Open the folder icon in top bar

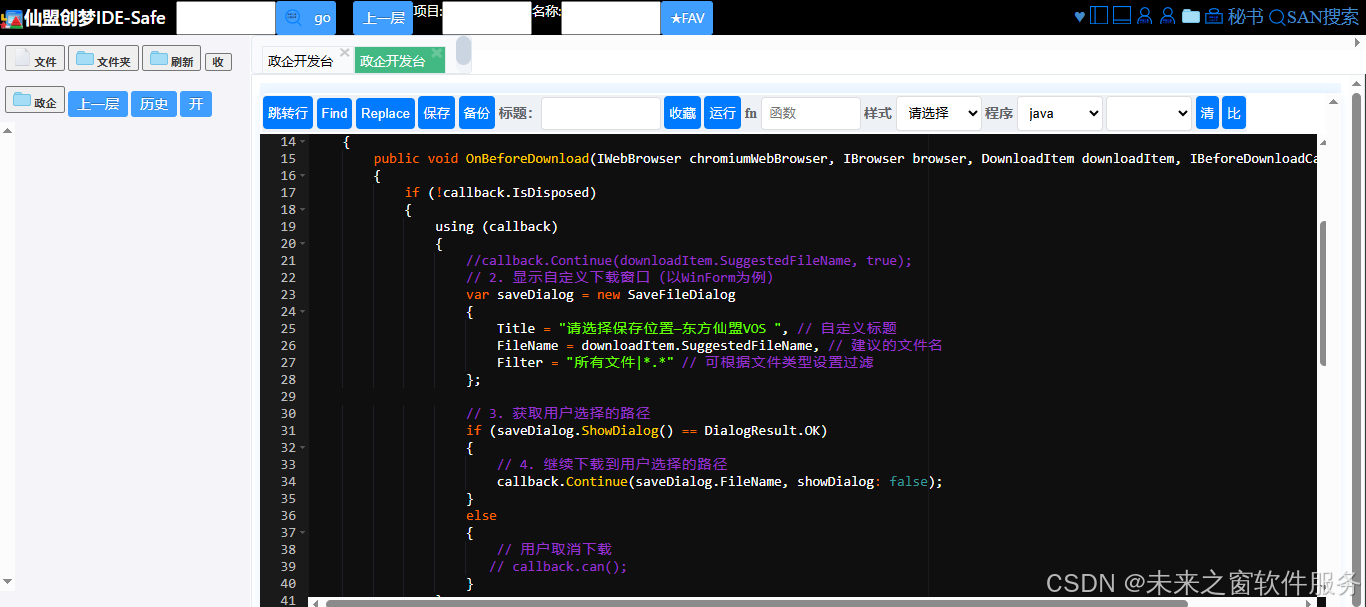[1191, 16]
